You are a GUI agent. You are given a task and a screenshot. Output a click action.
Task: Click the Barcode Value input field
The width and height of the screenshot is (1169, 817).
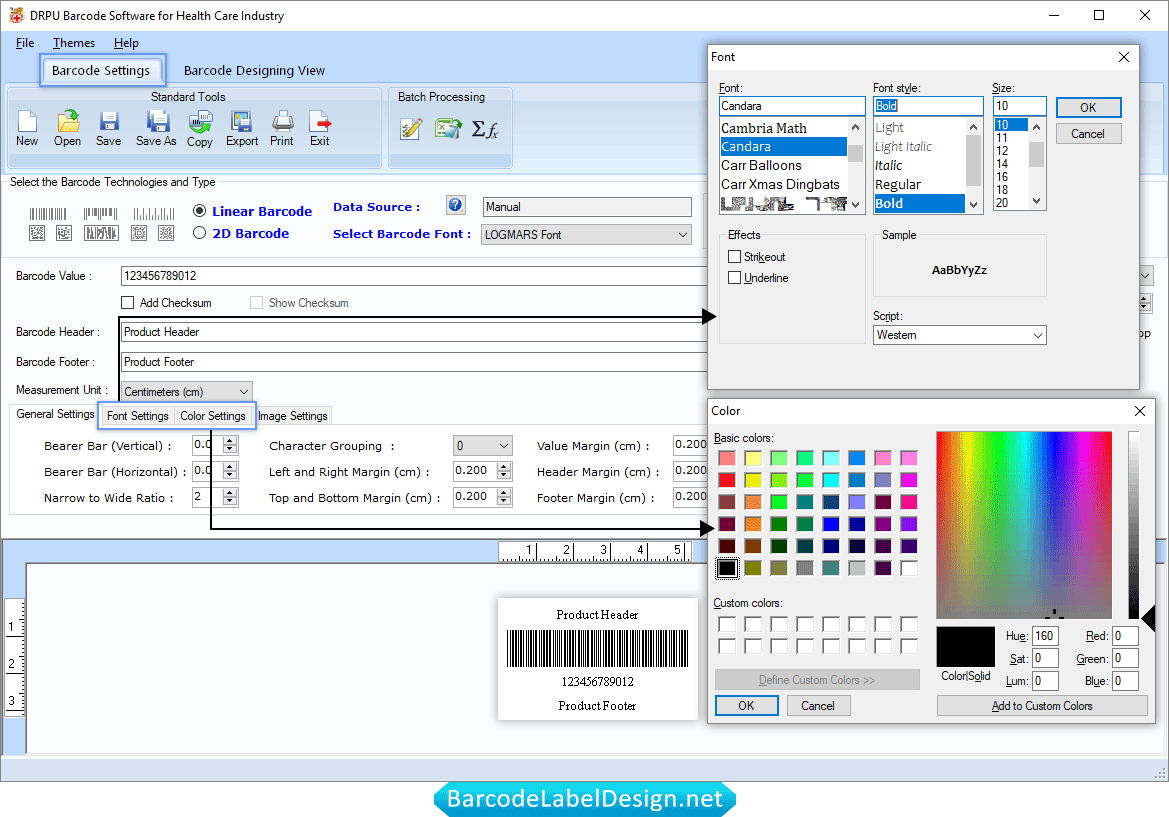[414, 276]
